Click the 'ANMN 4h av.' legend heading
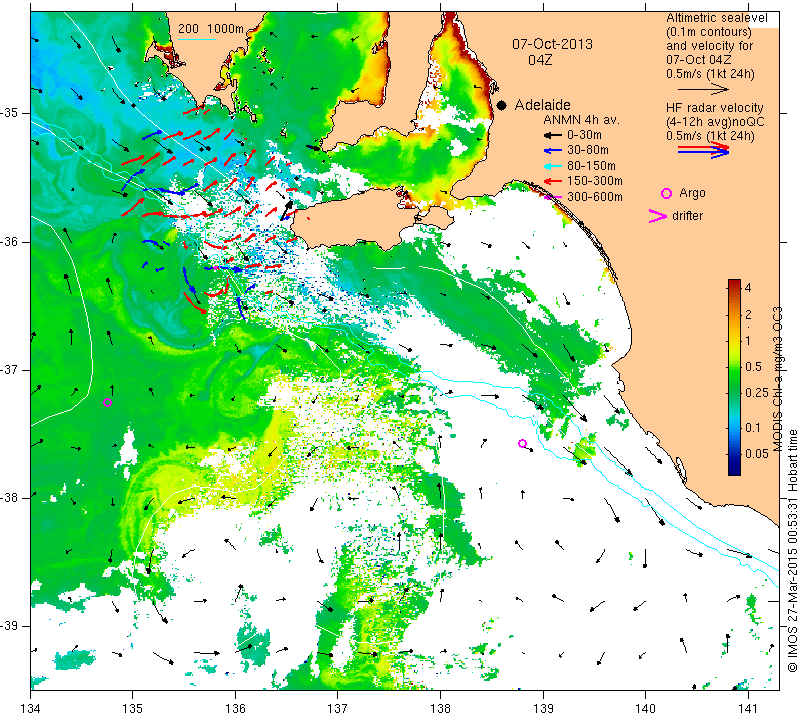Screen dimensions: 800x720 [x=581, y=120]
